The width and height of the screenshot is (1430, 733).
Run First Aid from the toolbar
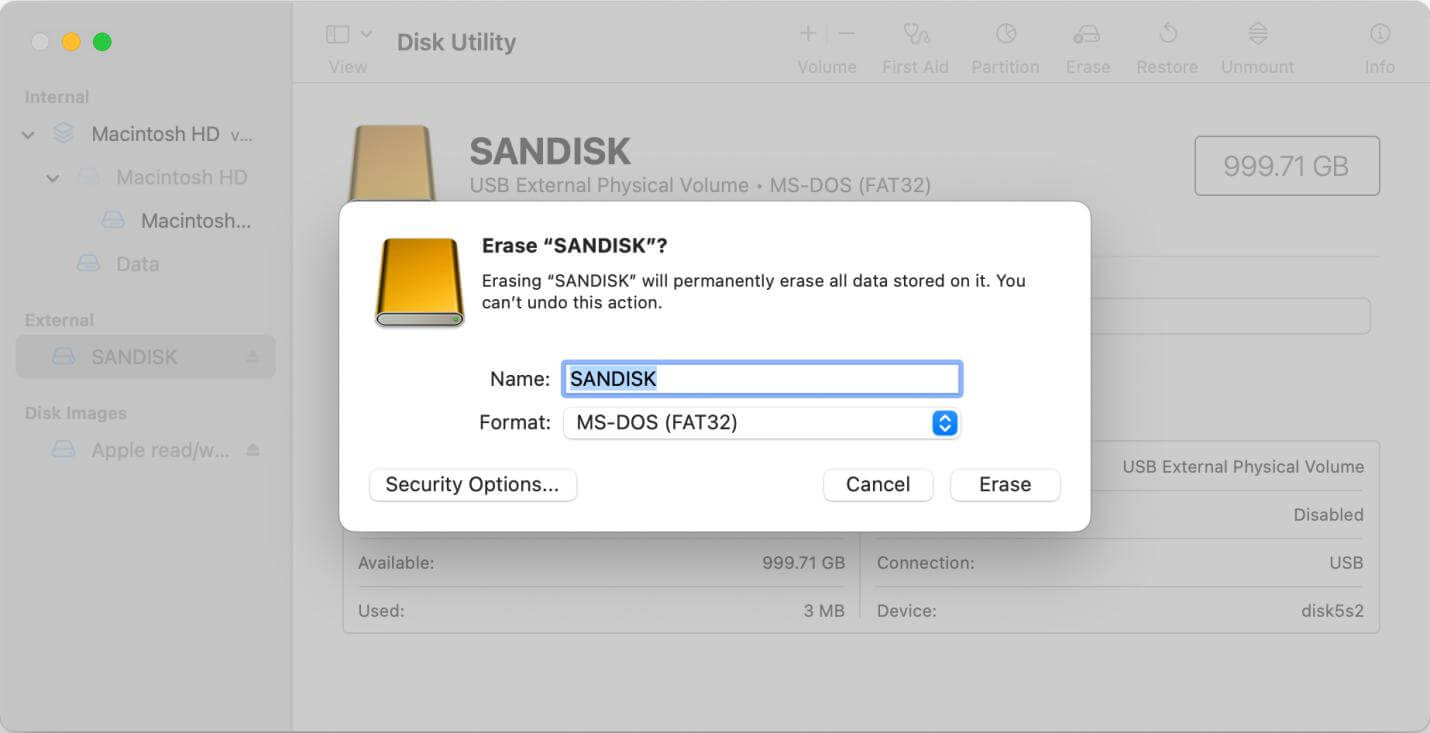point(915,45)
